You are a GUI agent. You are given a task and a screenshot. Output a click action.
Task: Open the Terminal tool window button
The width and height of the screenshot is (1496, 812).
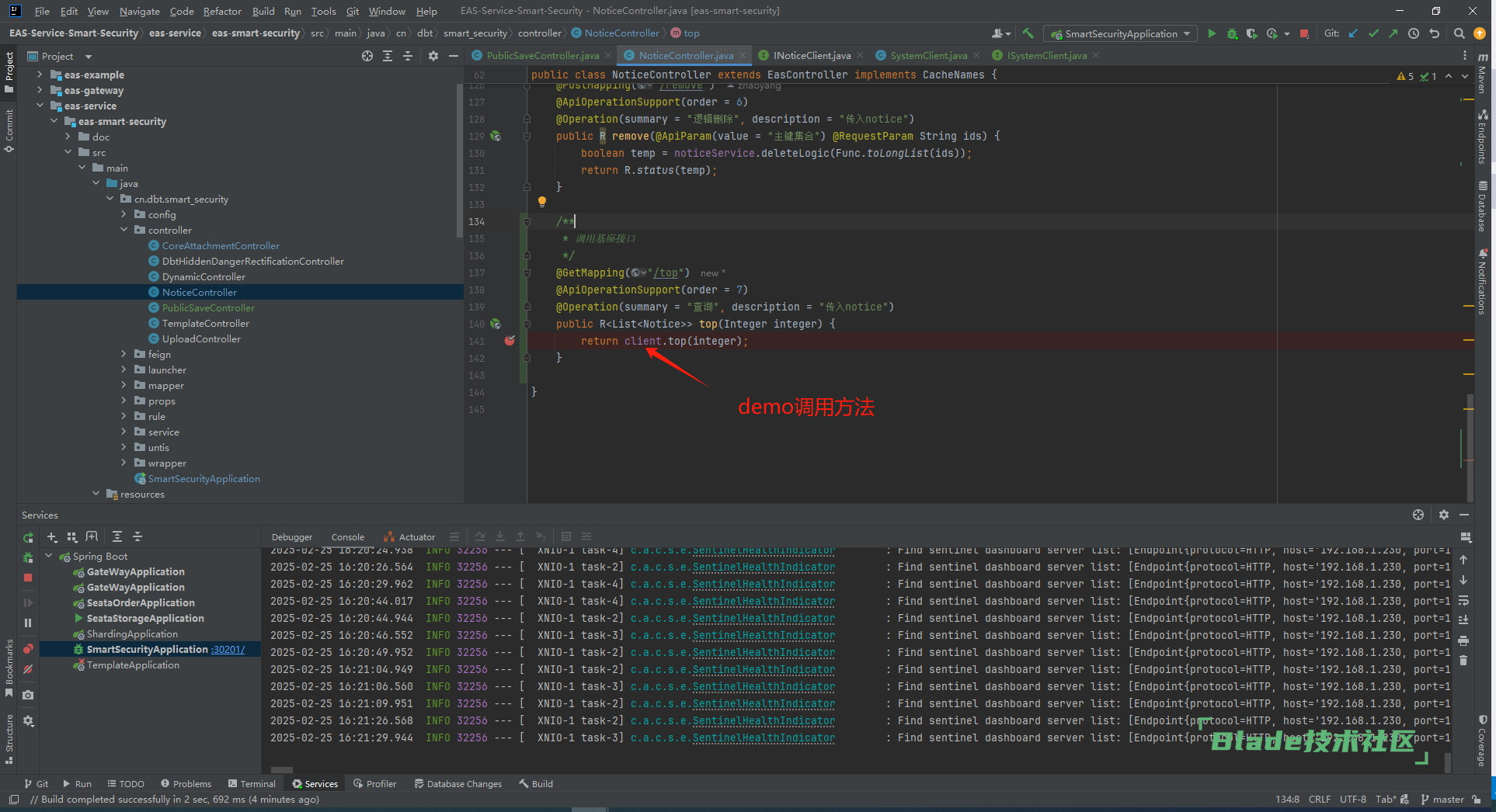252,784
